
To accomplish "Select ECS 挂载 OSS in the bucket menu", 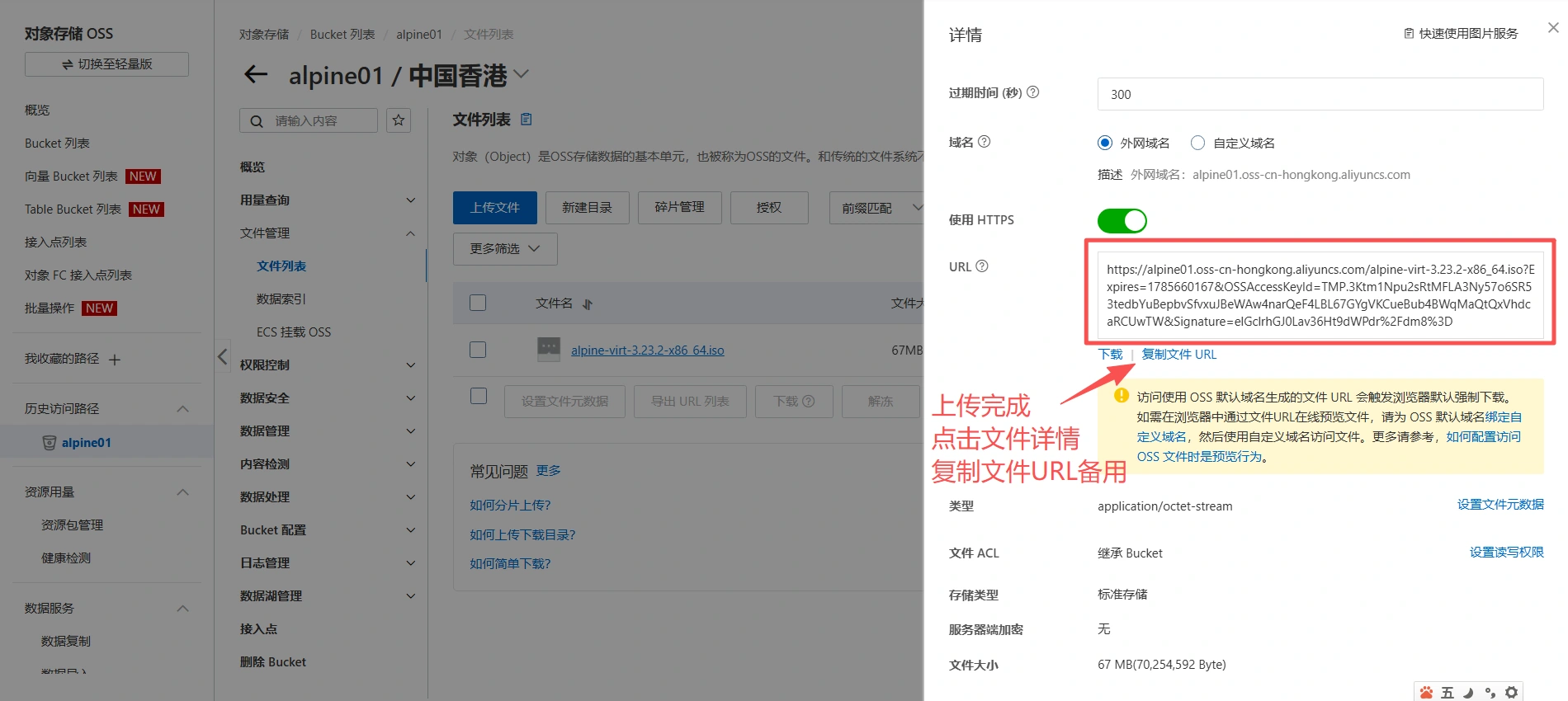I will pyautogui.click(x=294, y=332).
